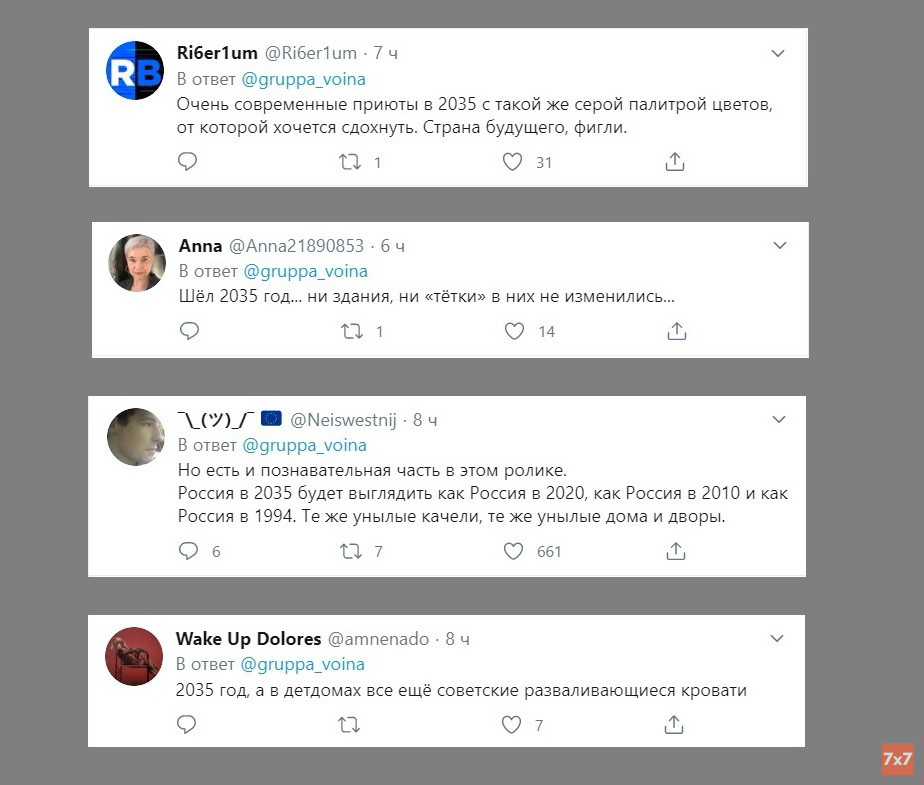Open Wake Up Dolores profile name
This screenshot has height=785, width=924.
[x=248, y=639]
